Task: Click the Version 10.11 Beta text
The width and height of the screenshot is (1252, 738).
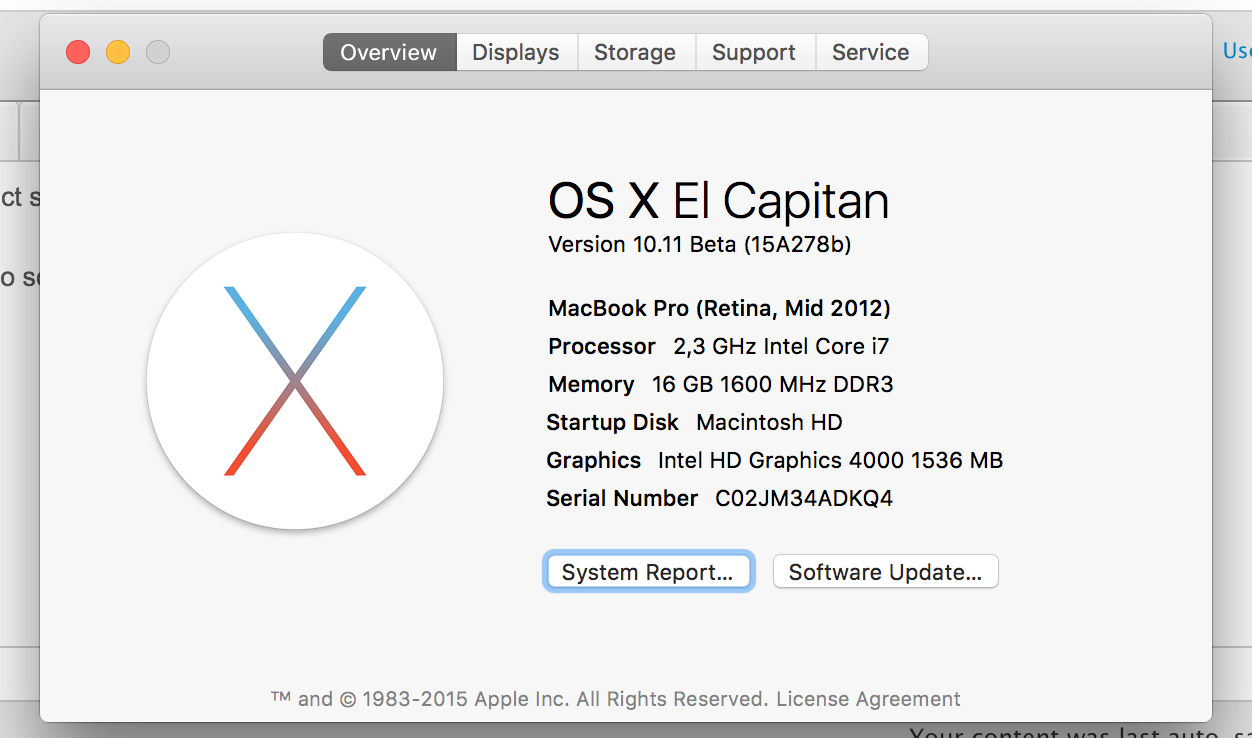Action: [700, 245]
